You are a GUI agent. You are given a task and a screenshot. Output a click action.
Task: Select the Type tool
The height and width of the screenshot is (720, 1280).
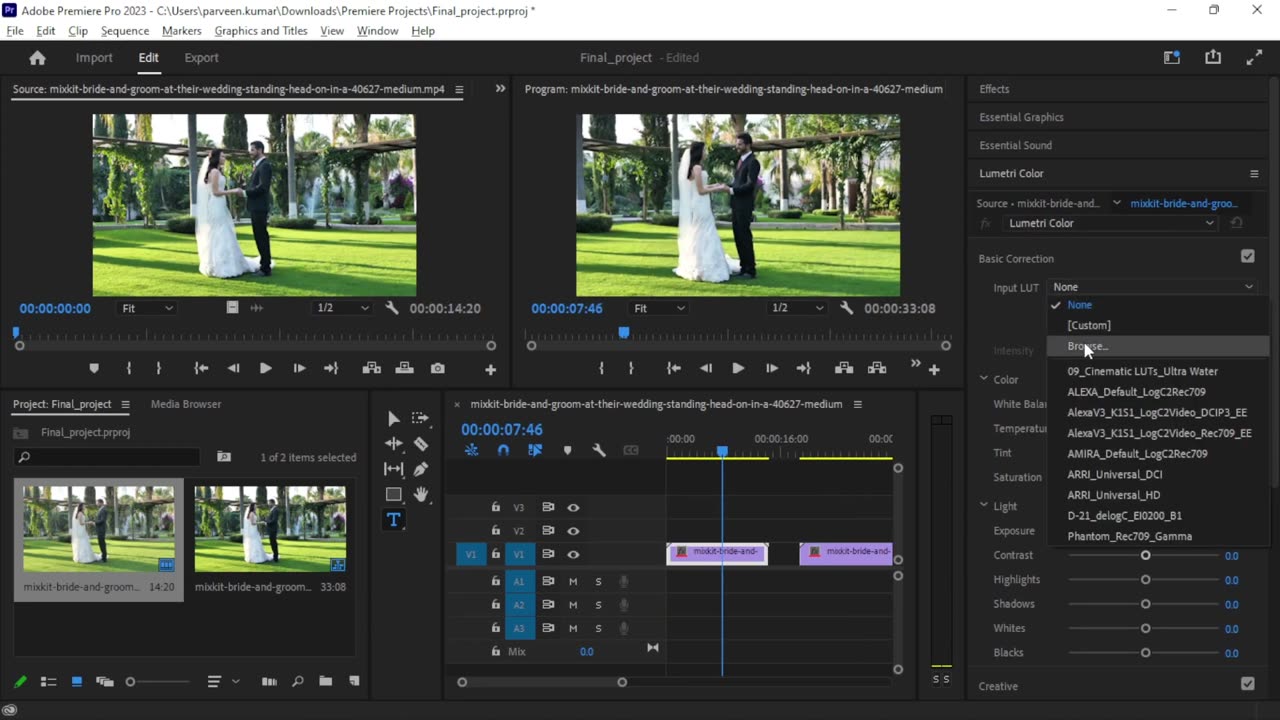(393, 519)
